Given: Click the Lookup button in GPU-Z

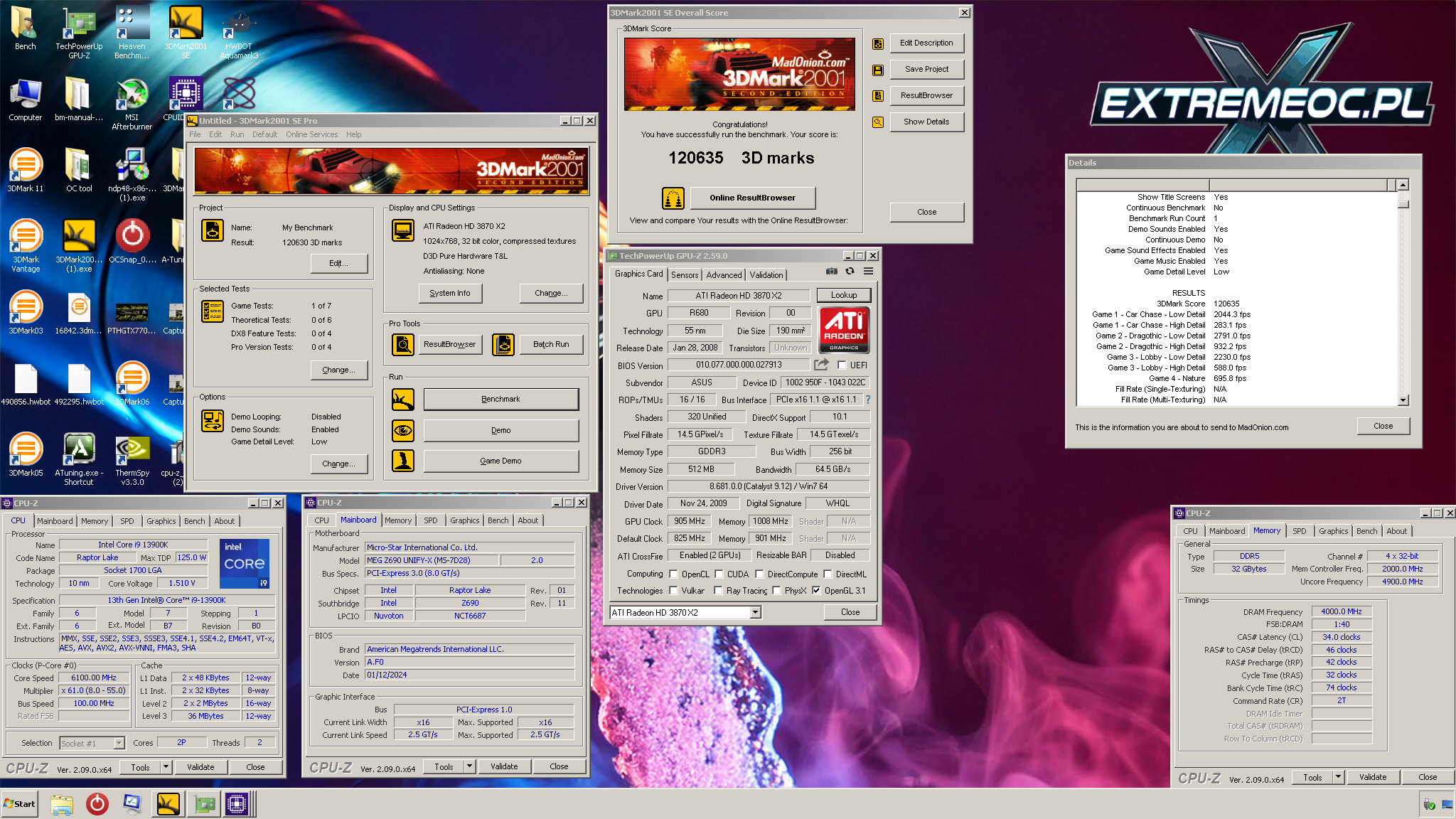Looking at the screenshot, I should (843, 295).
